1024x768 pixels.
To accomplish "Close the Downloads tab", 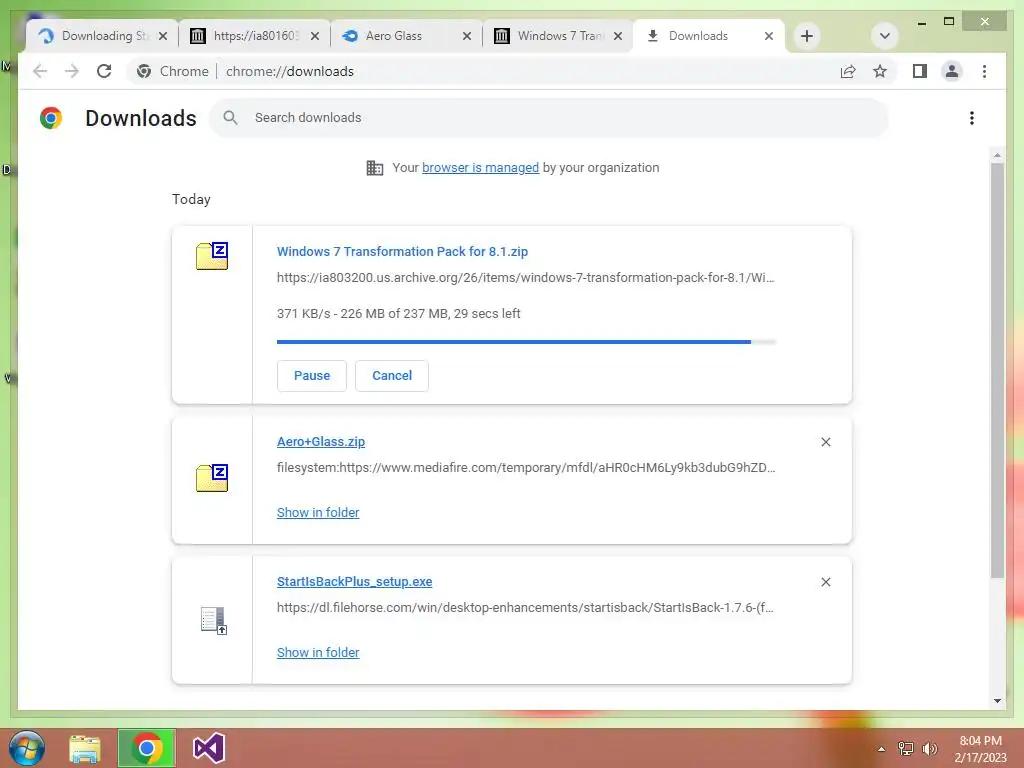I will (769, 36).
